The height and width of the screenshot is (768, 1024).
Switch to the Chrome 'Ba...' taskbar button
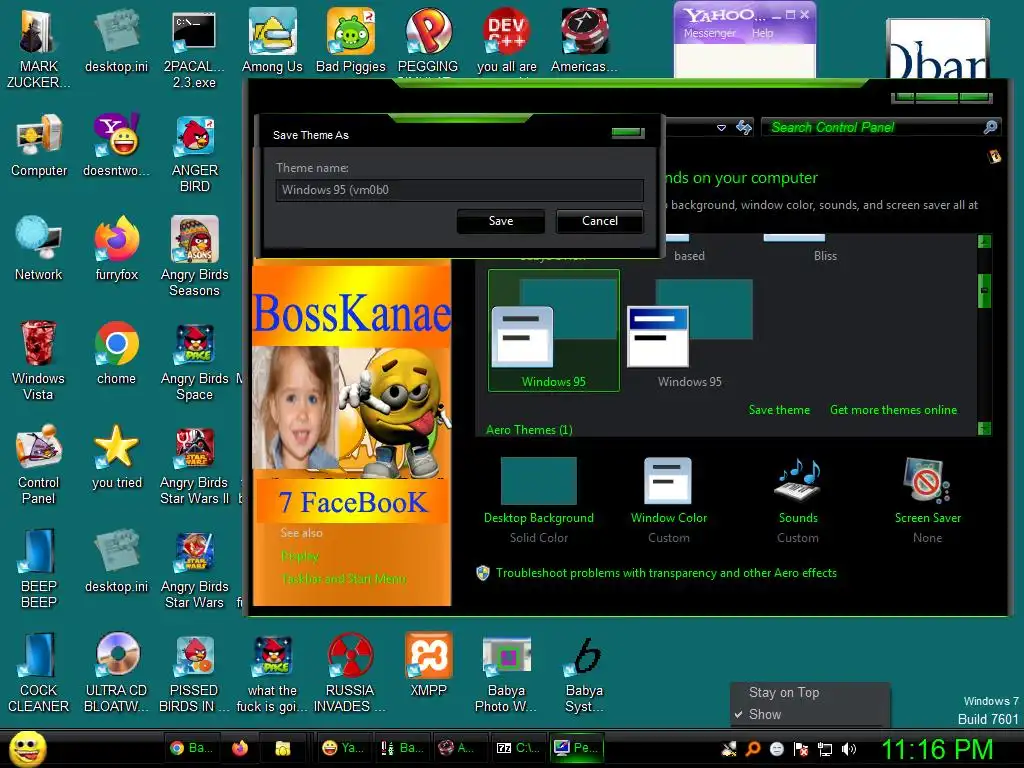tap(191, 748)
